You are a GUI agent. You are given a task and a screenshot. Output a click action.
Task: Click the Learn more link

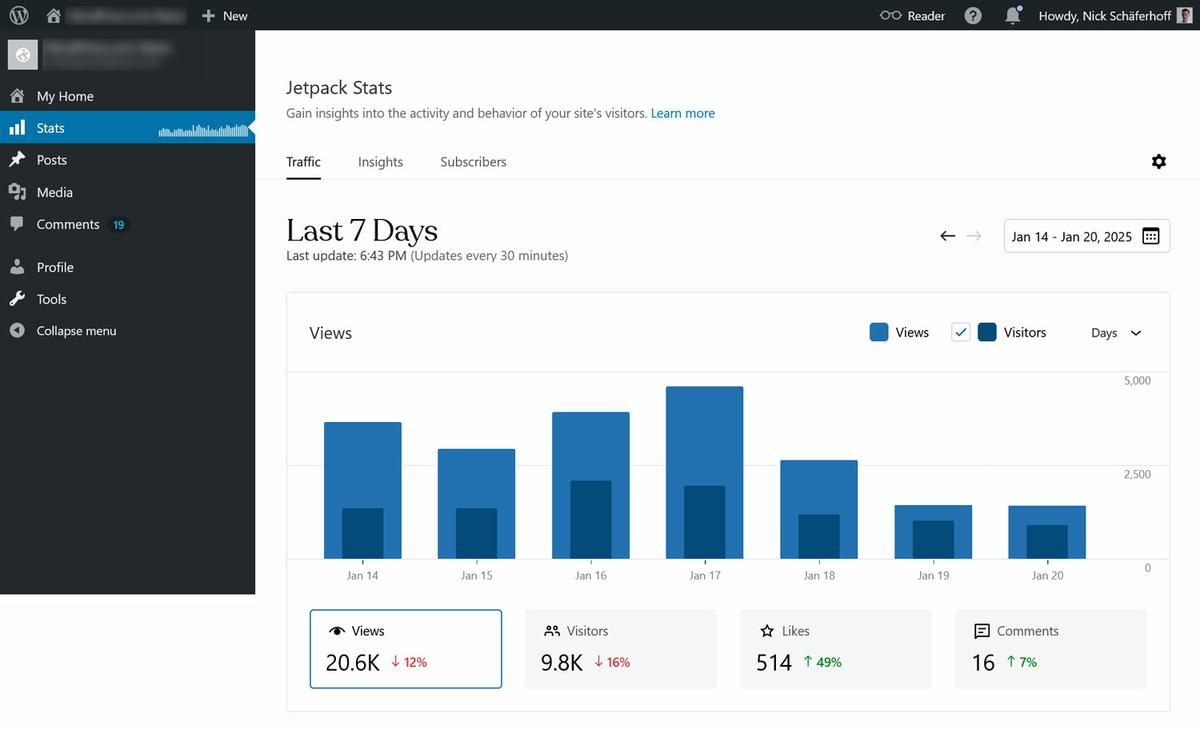point(683,113)
